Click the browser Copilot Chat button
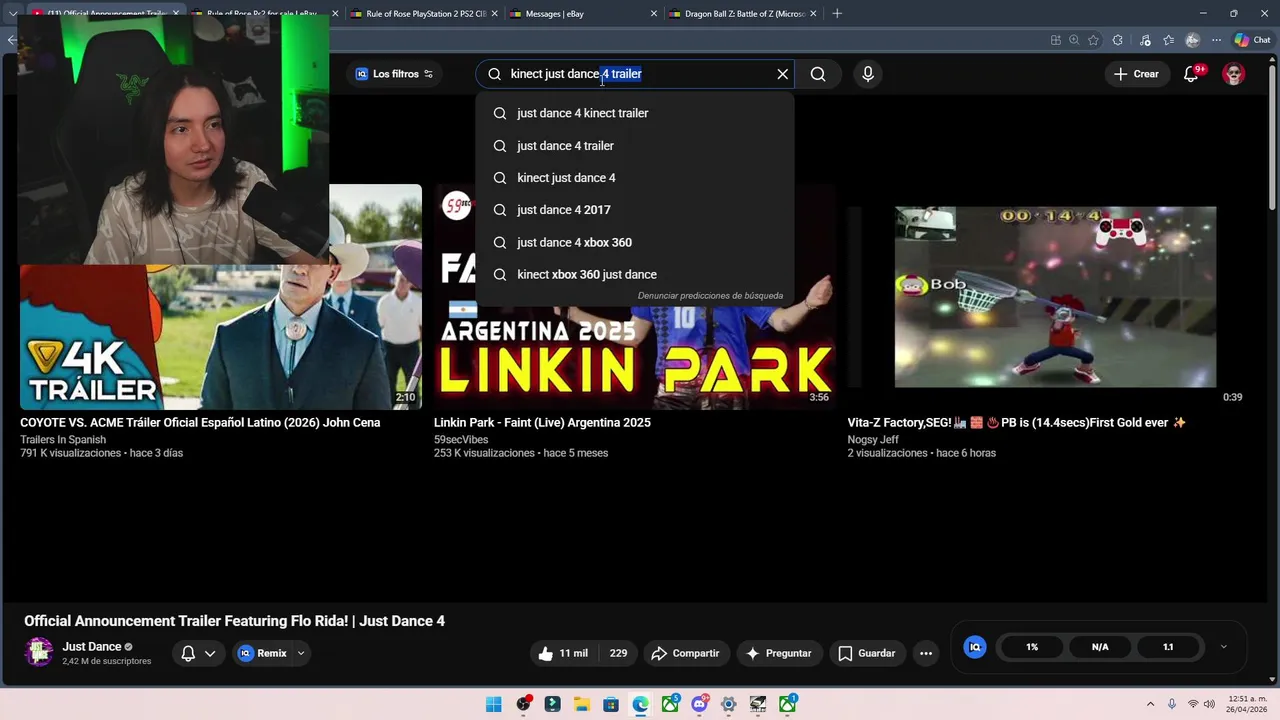This screenshot has width=1280, height=720. pyautogui.click(x=1253, y=40)
